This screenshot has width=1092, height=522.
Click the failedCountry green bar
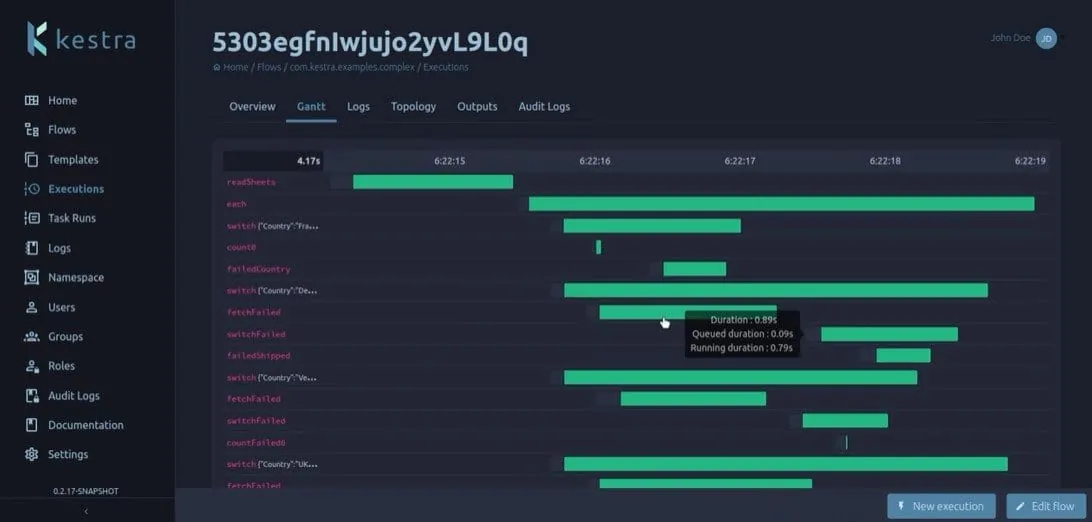[x=694, y=269]
